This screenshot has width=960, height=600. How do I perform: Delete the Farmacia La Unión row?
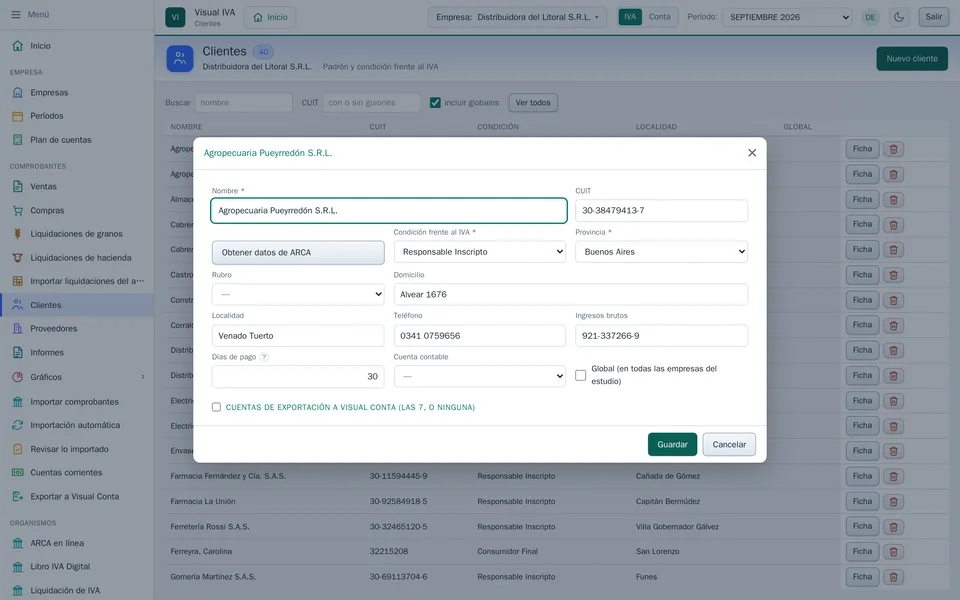pos(893,501)
